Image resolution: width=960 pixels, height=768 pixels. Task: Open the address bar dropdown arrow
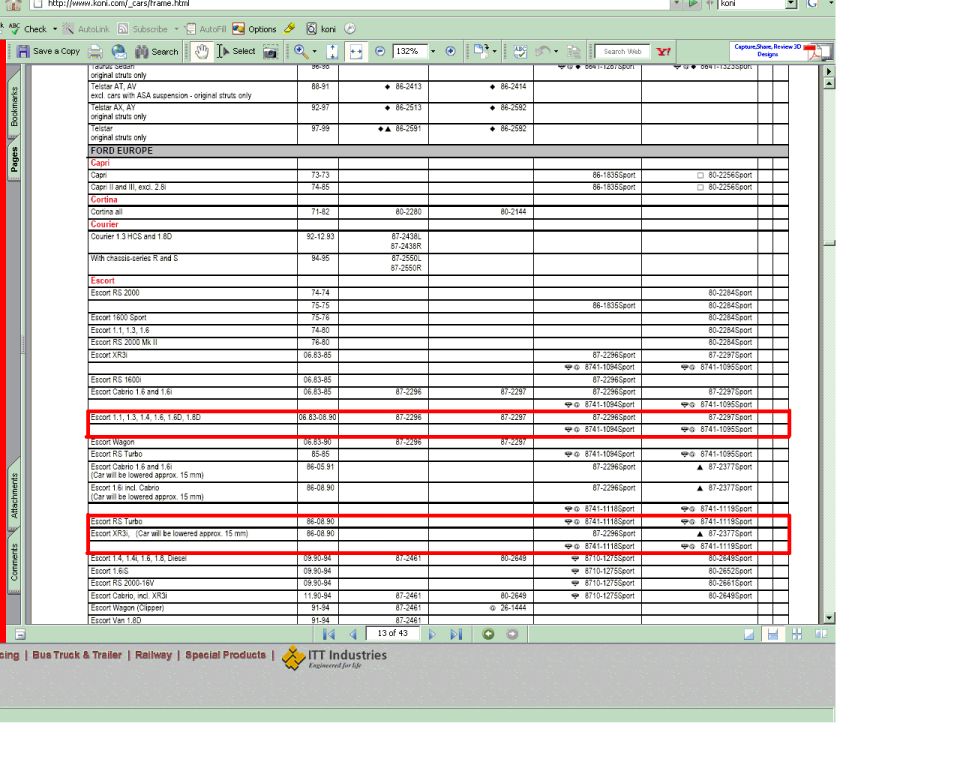[676, 4]
